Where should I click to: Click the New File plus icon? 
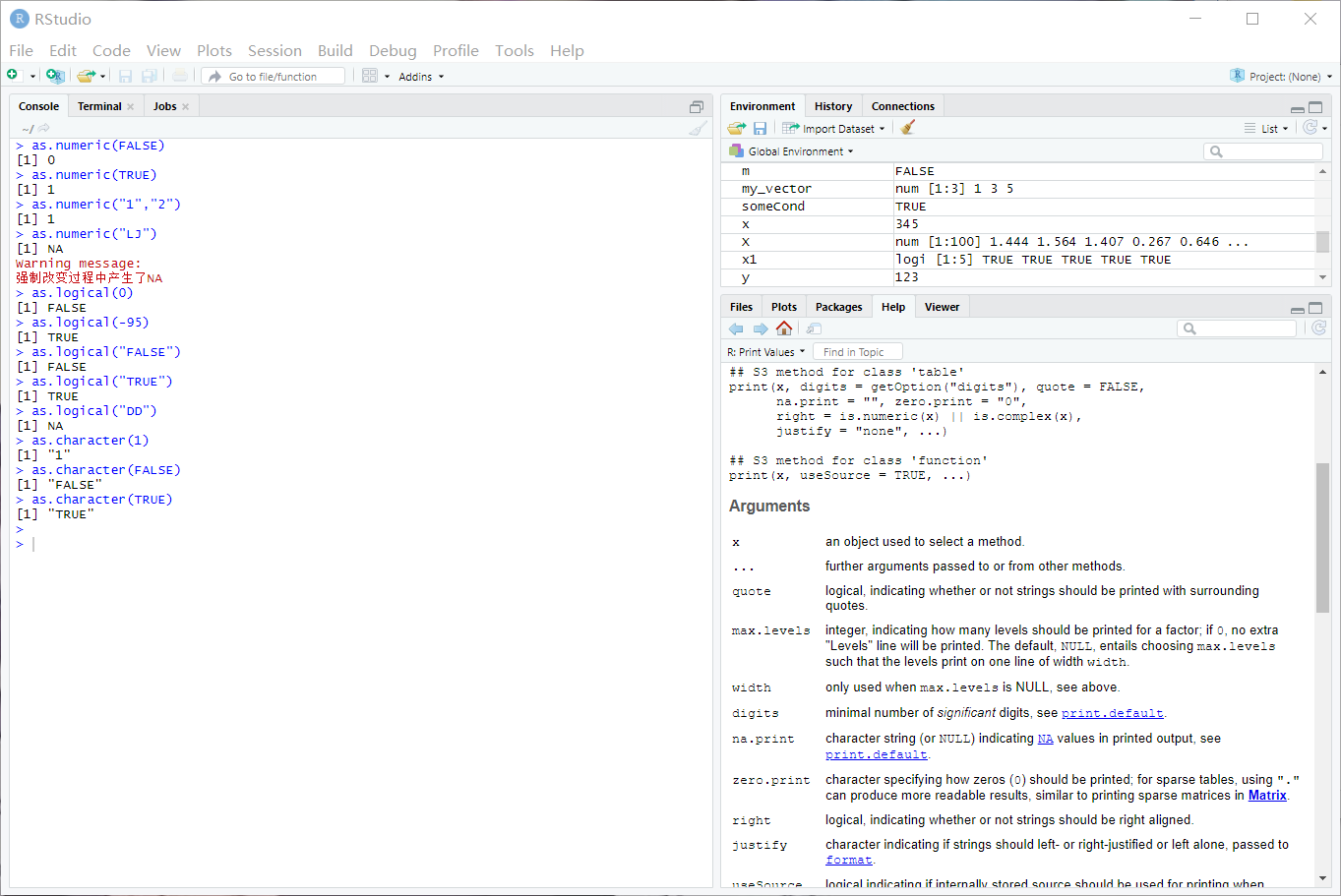point(13,76)
